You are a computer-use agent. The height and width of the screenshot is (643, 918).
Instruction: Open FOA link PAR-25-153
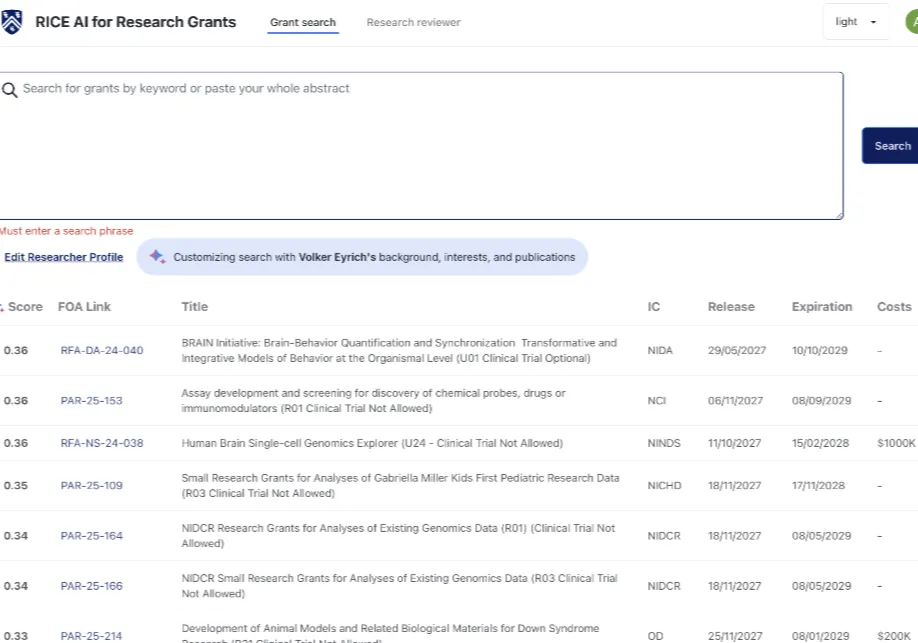click(x=91, y=401)
